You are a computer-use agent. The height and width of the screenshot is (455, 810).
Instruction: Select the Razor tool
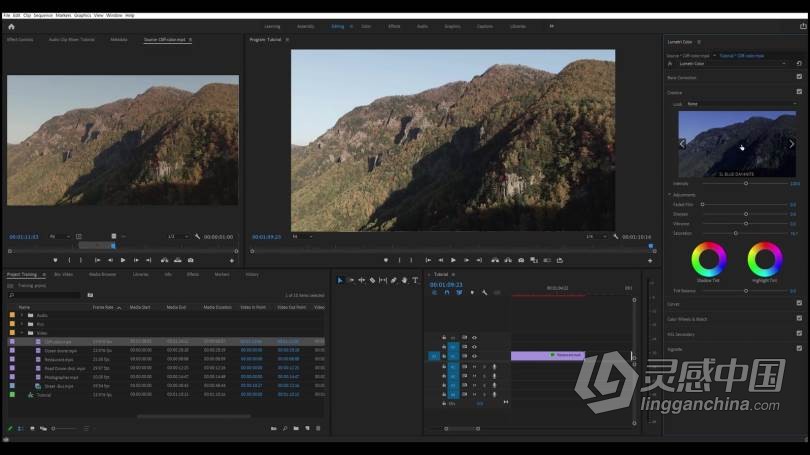(372, 280)
